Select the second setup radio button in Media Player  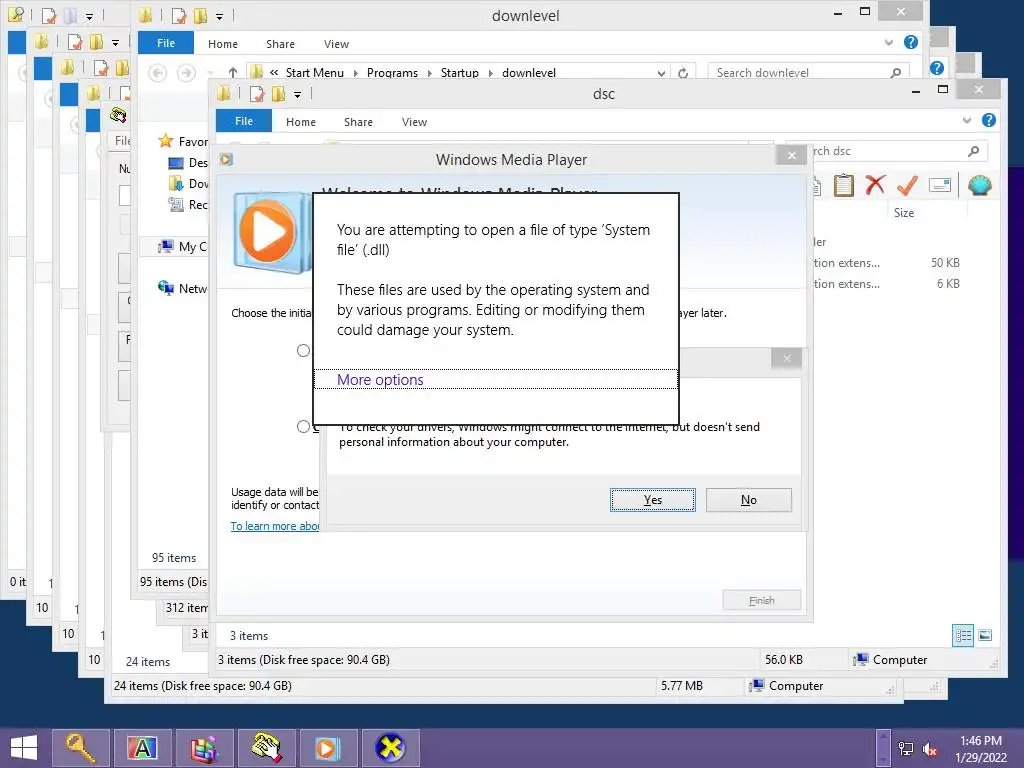[303, 427]
